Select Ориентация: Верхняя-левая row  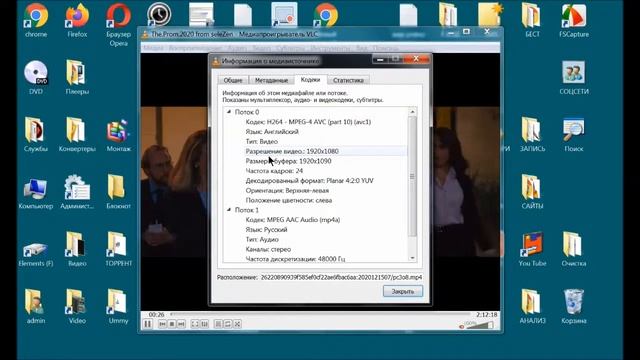pyautogui.click(x=287, y=190)
